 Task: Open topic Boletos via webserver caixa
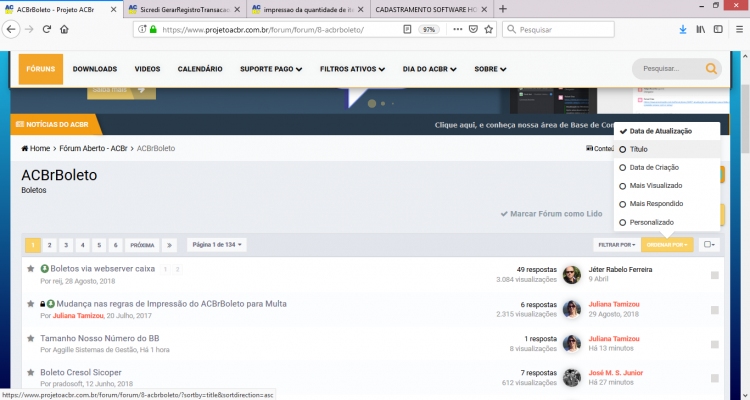102,269
